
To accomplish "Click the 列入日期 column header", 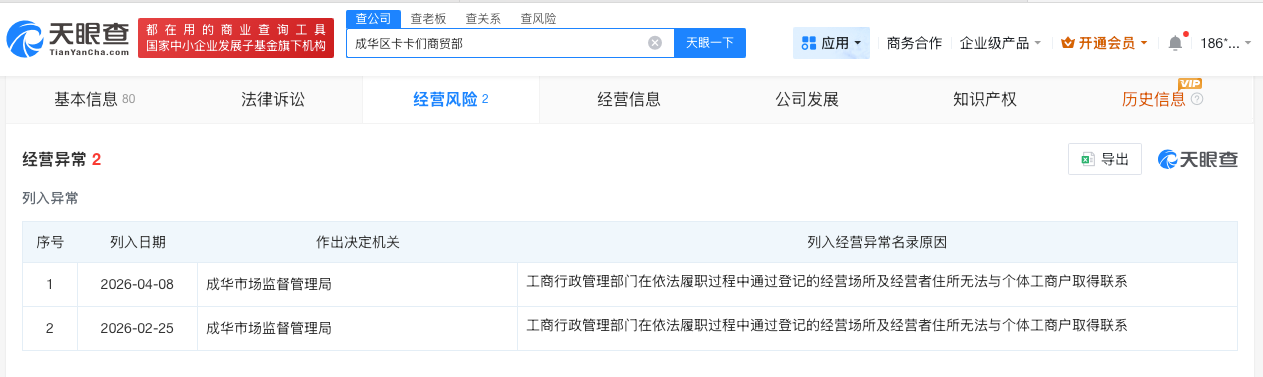I will [x=138, y=242].
